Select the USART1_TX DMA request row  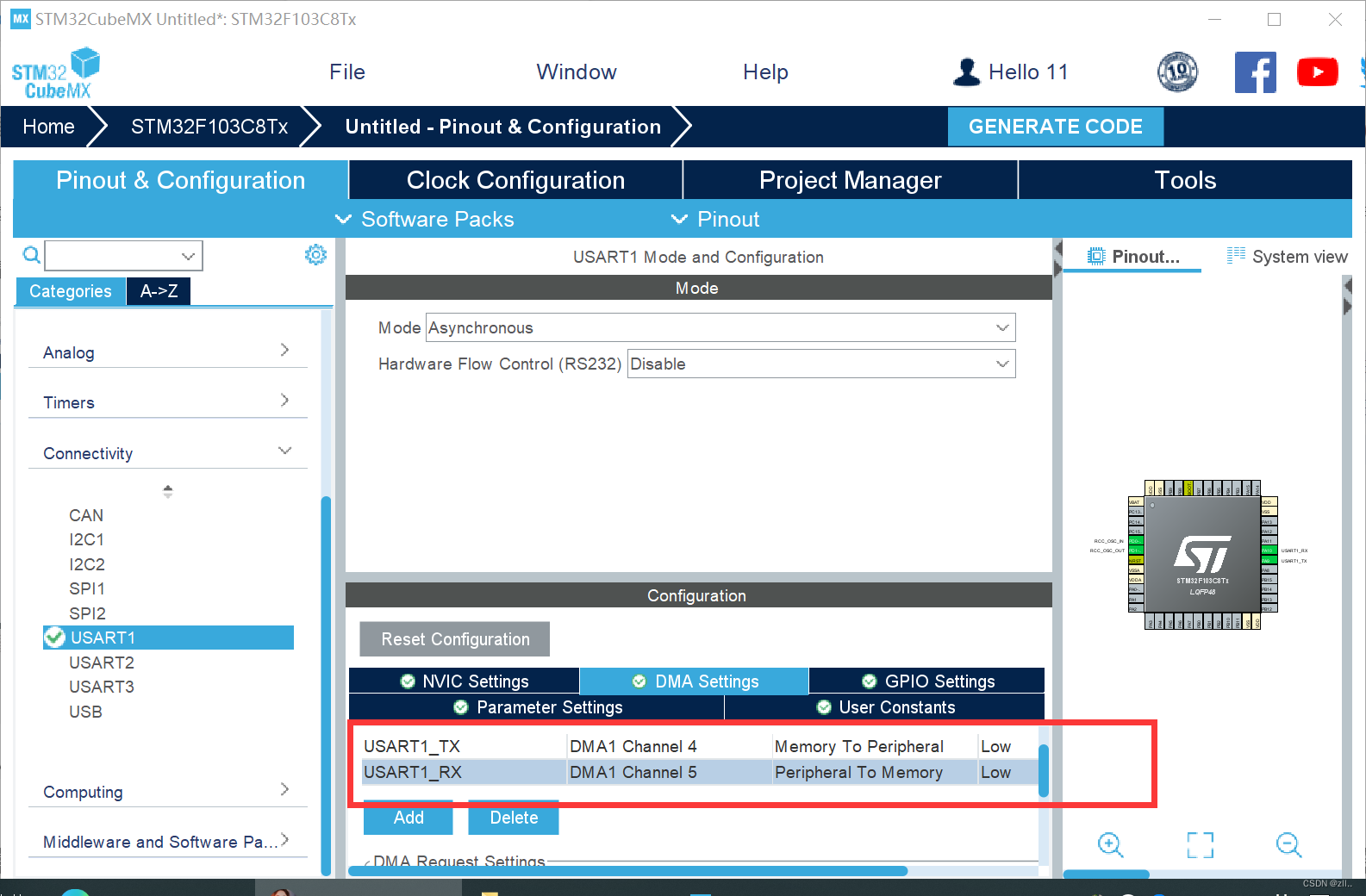698,746
